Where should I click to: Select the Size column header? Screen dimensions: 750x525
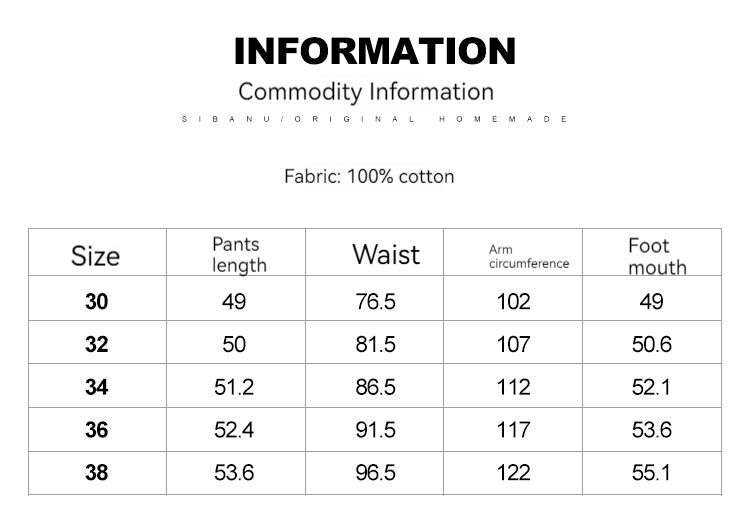tap(96, 255)
